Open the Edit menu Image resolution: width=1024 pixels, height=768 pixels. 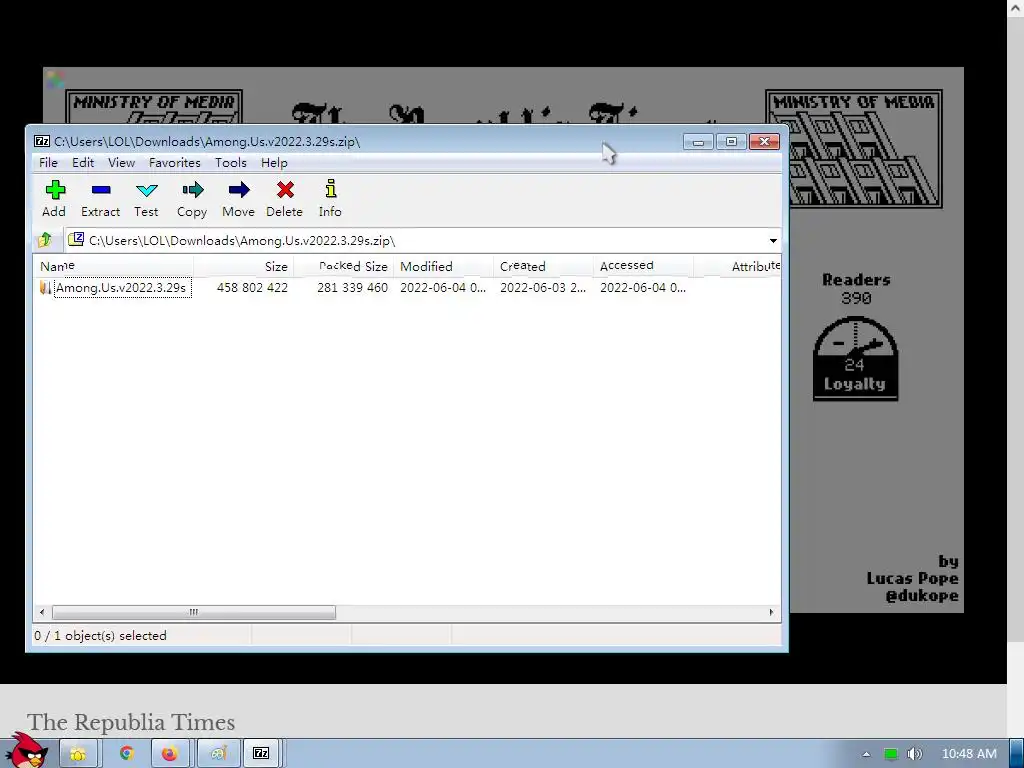(x=83, y=163)
